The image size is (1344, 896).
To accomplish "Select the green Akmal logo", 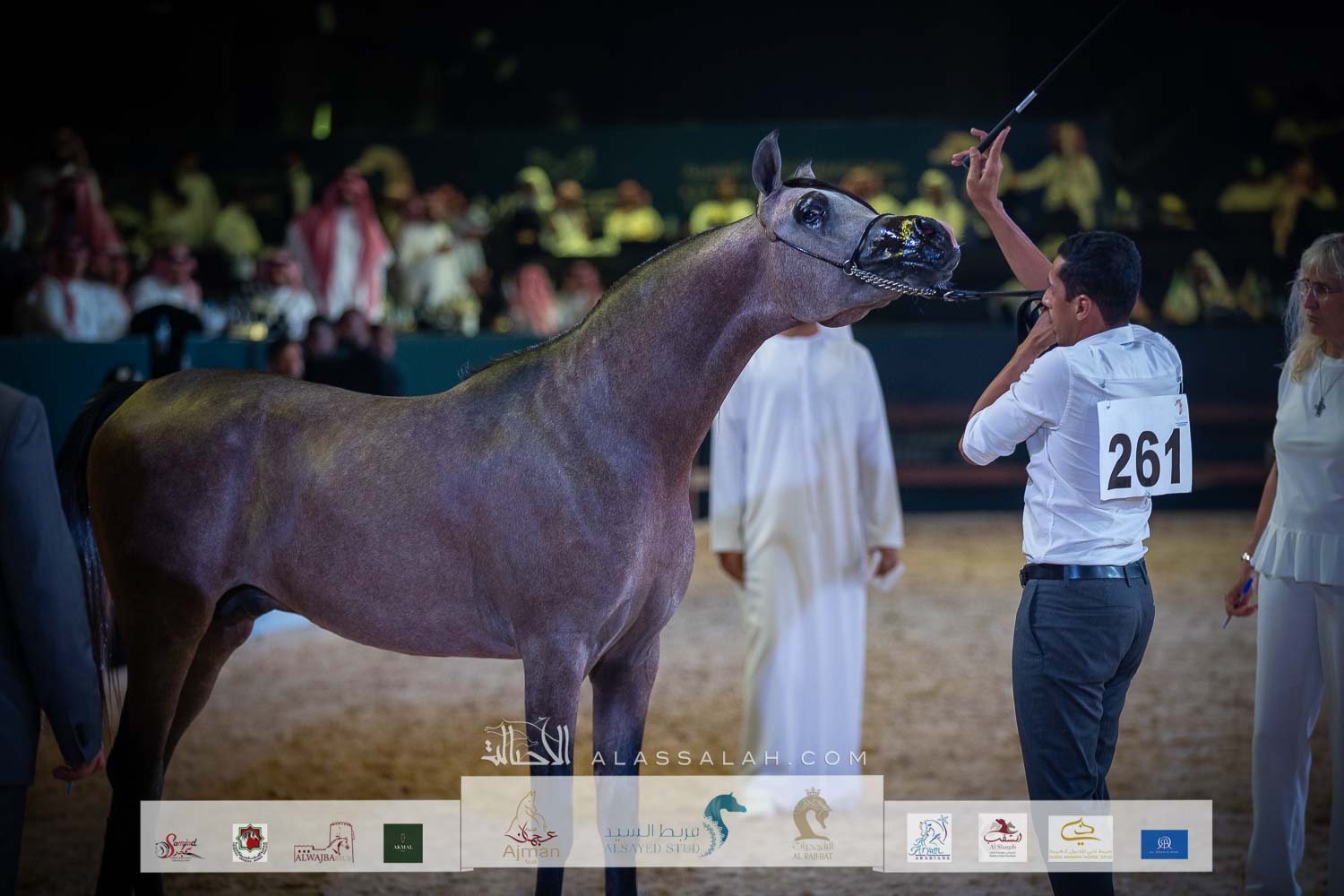I will pyautogui.click(x=403, y=843).
